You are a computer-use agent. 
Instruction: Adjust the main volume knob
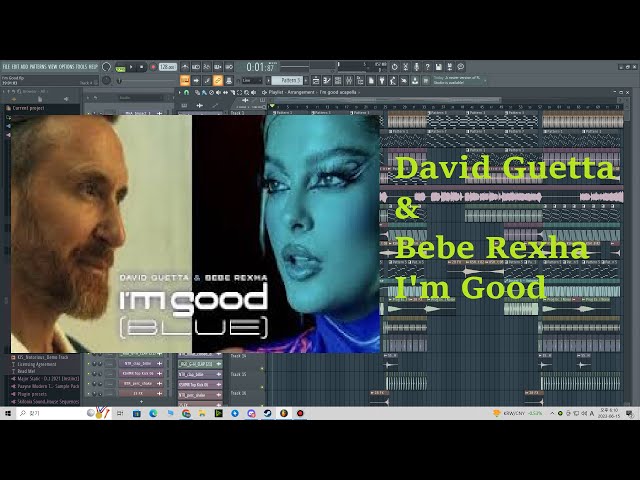click(x=106, y=67)
